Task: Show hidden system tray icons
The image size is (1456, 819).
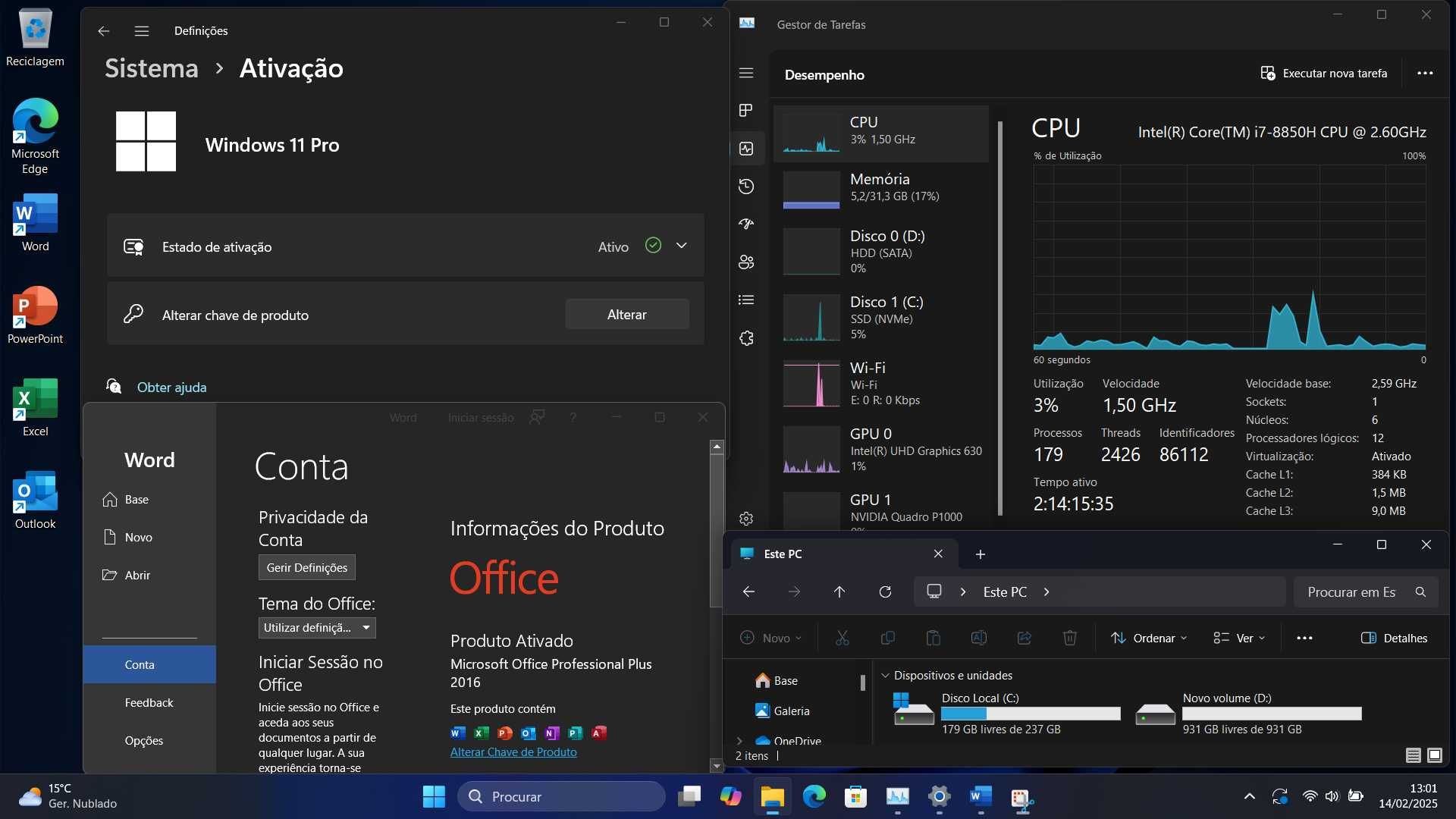Action: pos(1249,797)
